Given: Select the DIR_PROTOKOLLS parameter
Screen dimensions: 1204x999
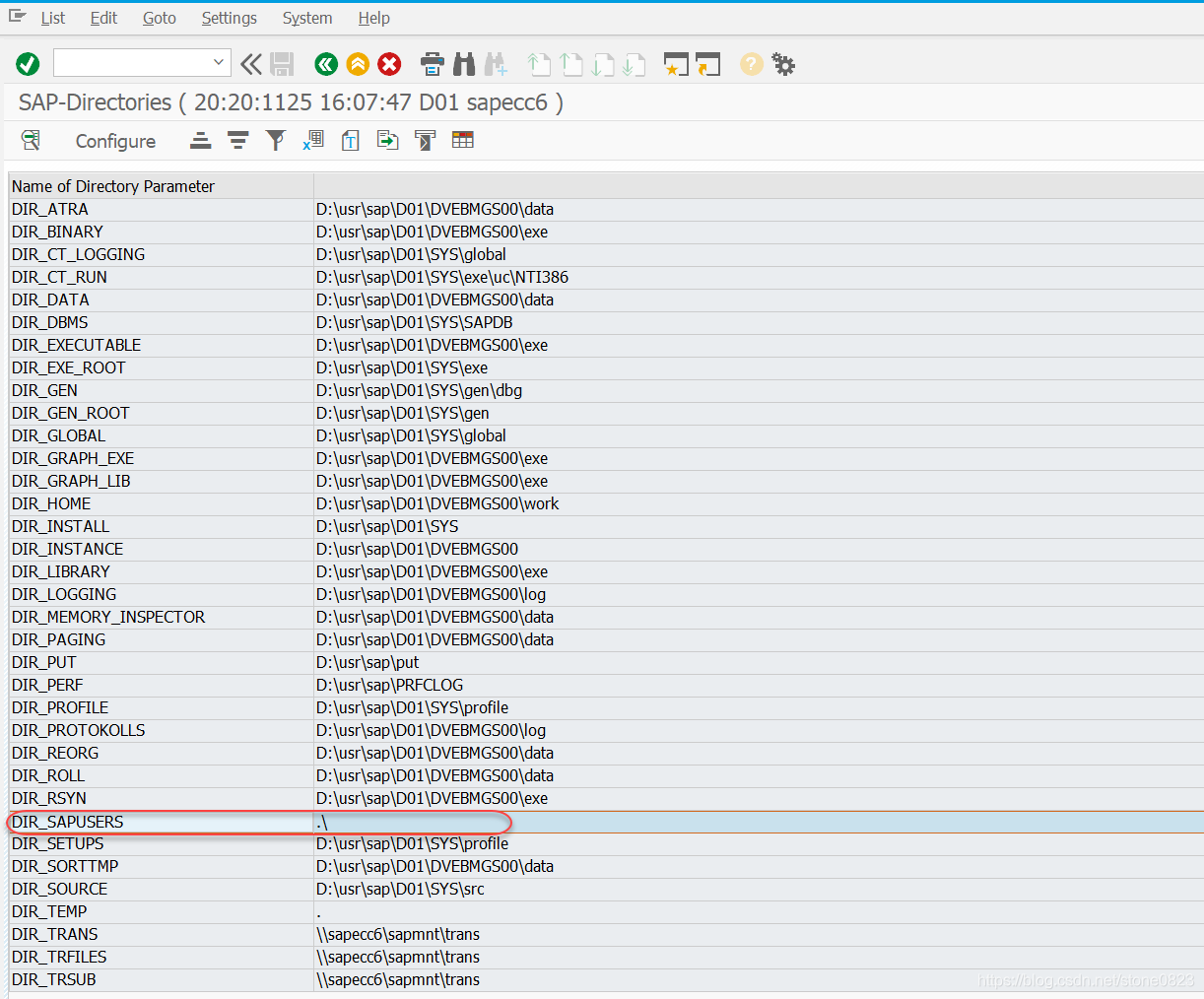Looking at the screenshot, I should pos(79,730).
